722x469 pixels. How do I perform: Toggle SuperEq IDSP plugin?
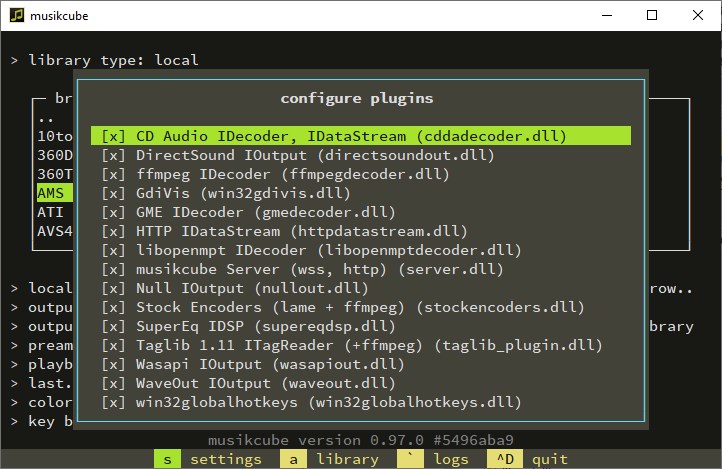click(x=113, y=326)
